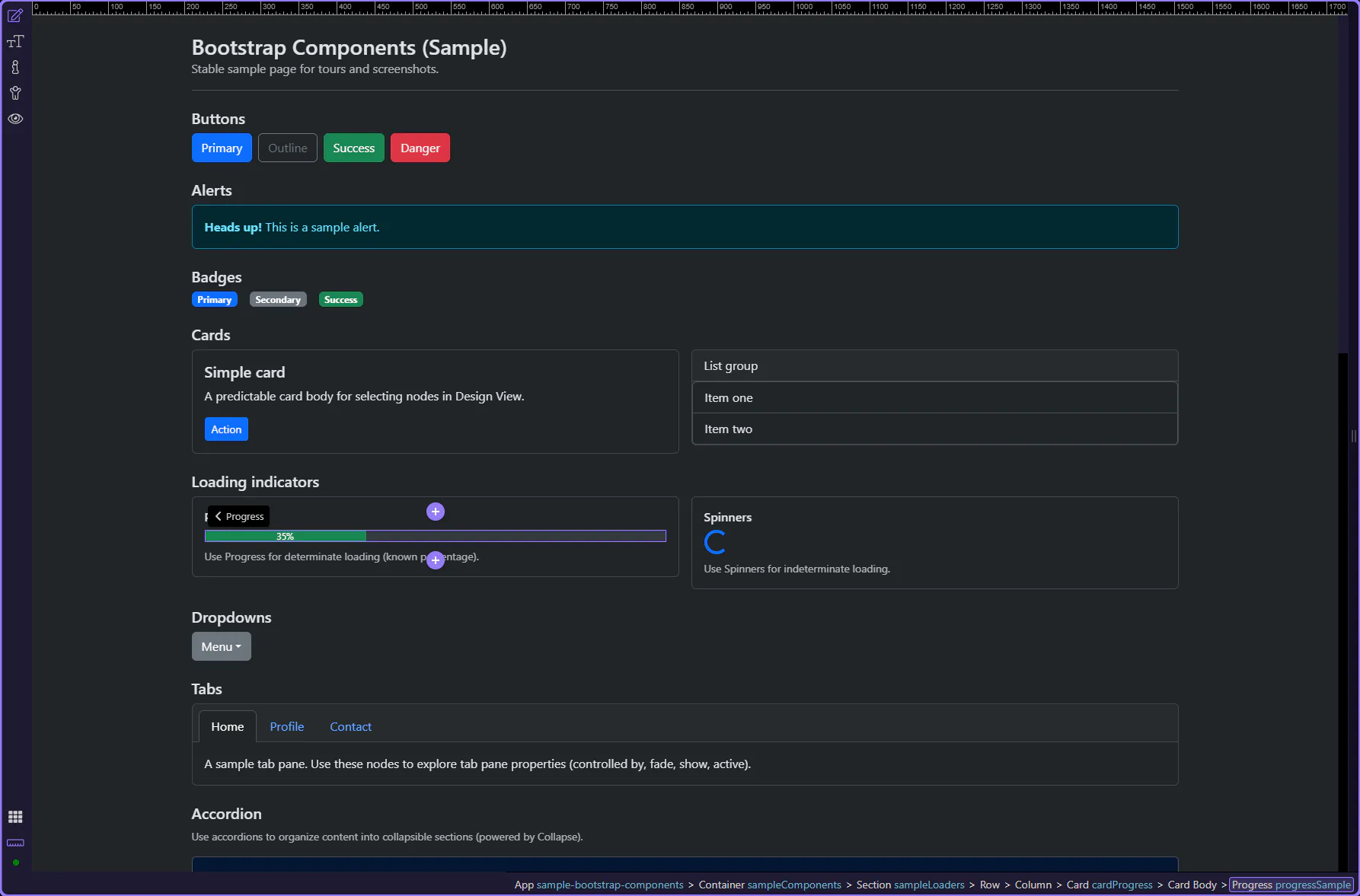Click the info icon in the left sidebar
Screen dimensions: 1360x896
click(15, 68)
